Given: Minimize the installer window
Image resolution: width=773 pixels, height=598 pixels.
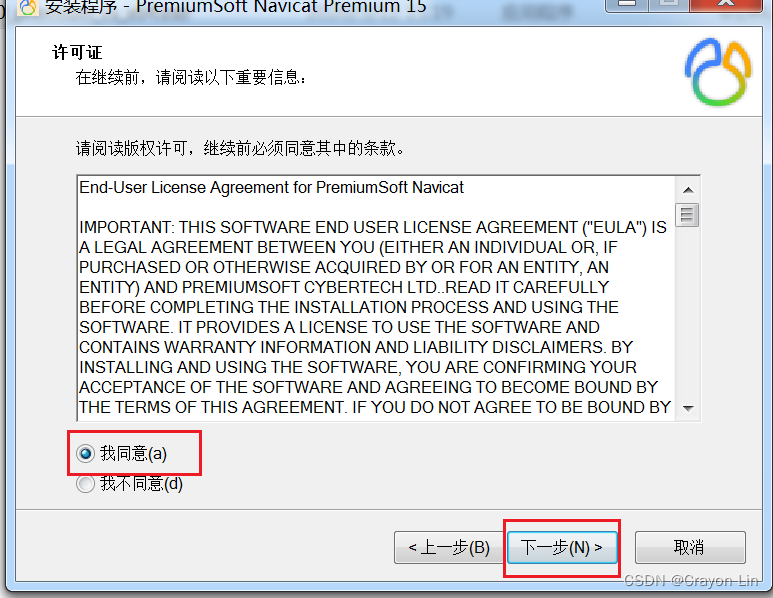Looking at the screenshot, I should [x=627, y=4].
